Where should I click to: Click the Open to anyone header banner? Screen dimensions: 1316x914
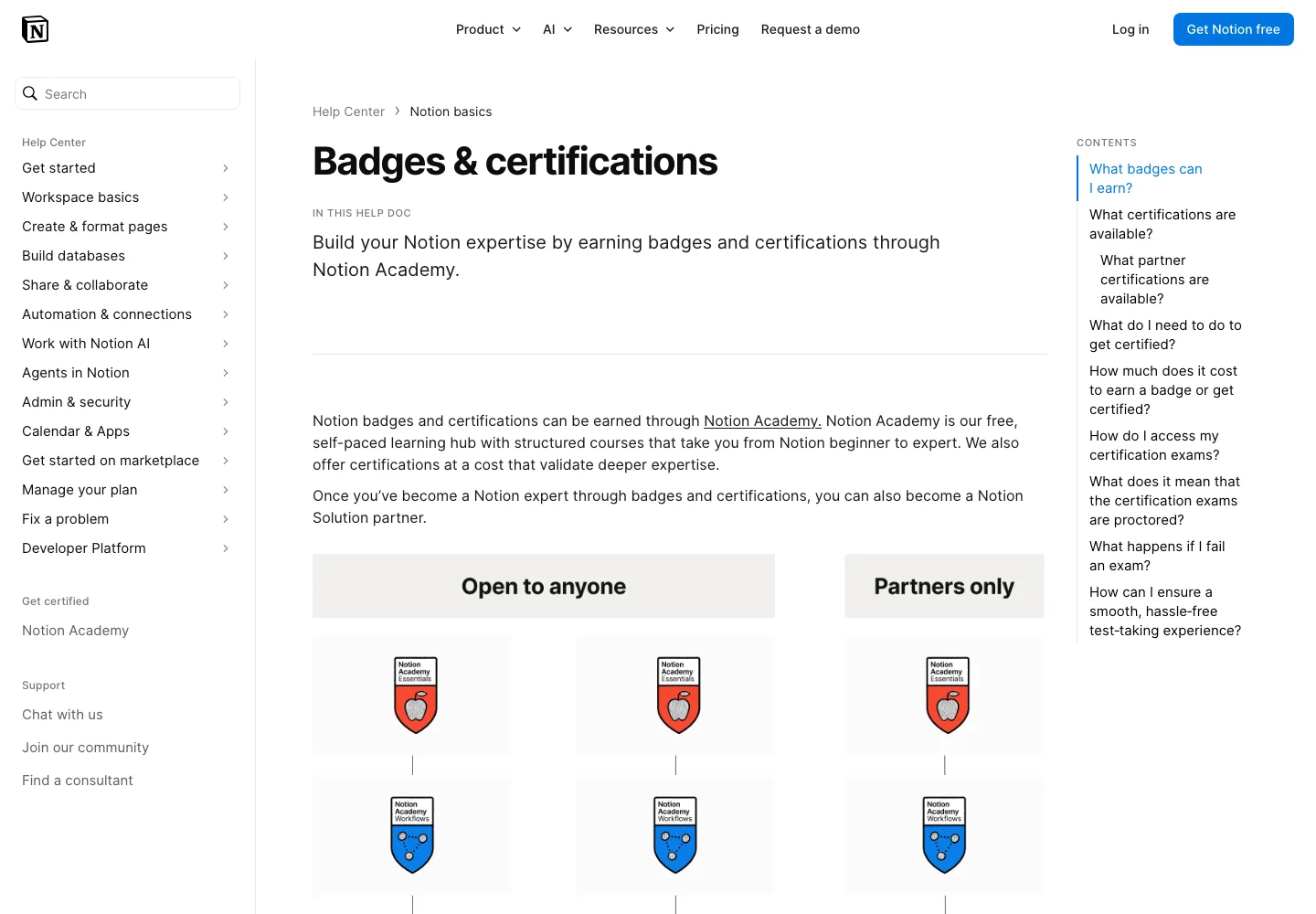544,586
